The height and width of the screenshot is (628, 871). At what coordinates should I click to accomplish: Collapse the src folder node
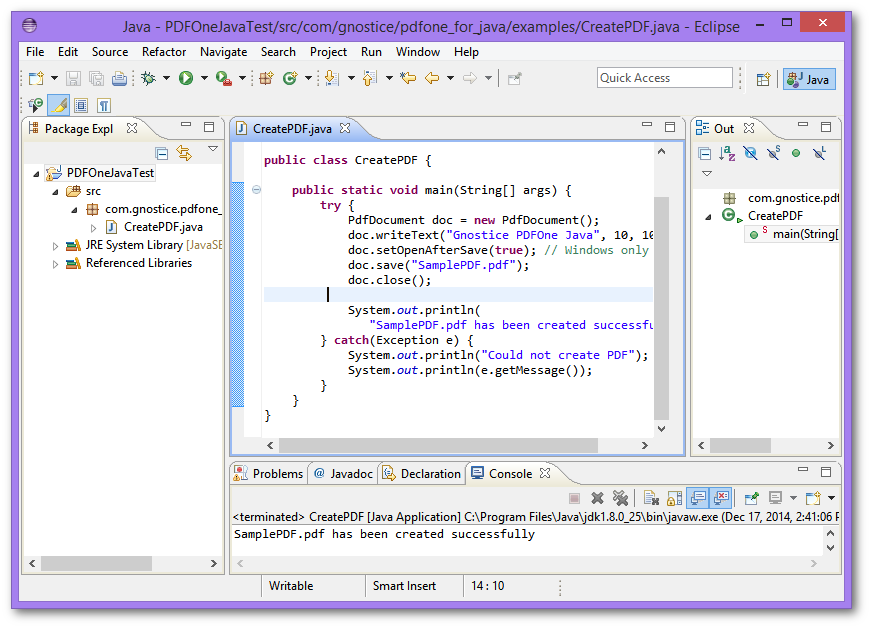[56, 192]
